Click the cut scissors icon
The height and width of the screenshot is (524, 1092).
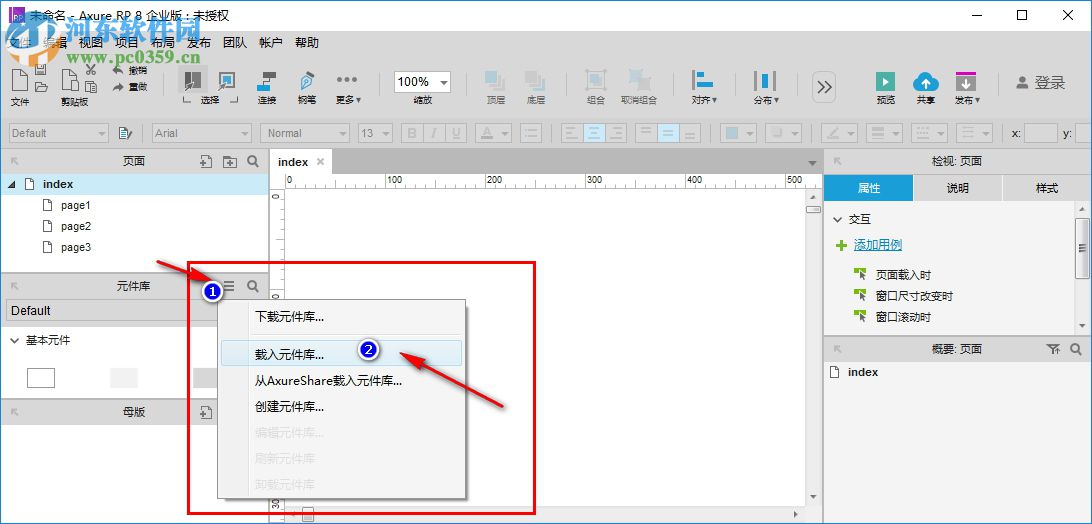[x=91, y=70]
